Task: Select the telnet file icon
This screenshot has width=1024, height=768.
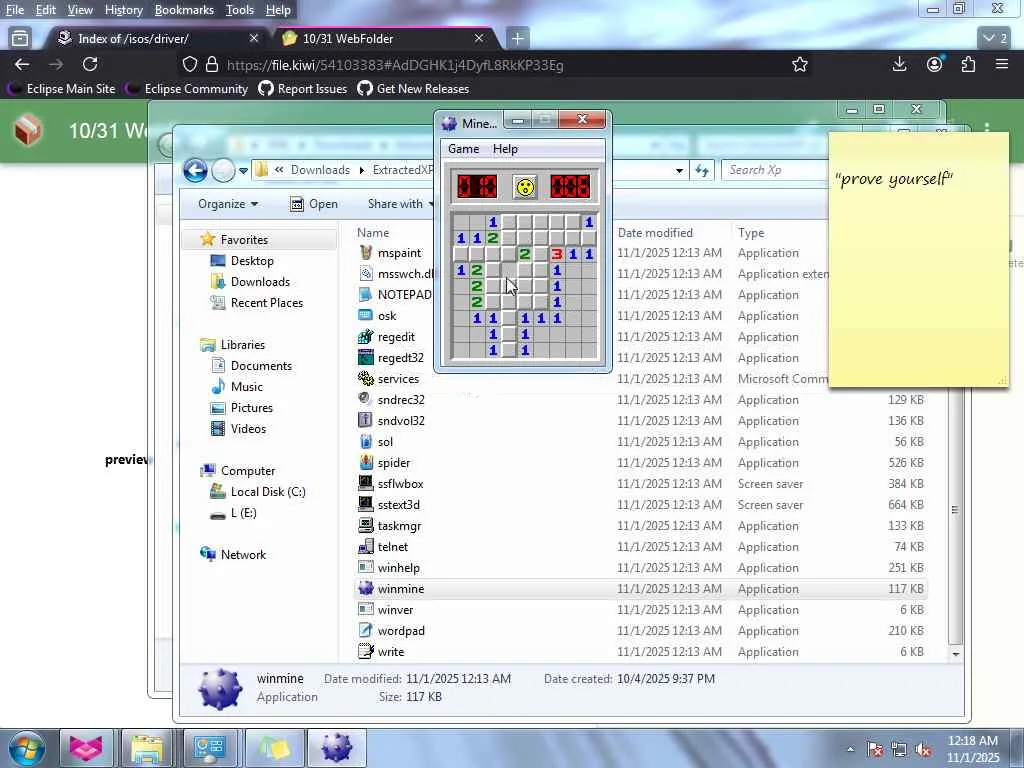Action: pyautogui.click(x=366, y=547)
